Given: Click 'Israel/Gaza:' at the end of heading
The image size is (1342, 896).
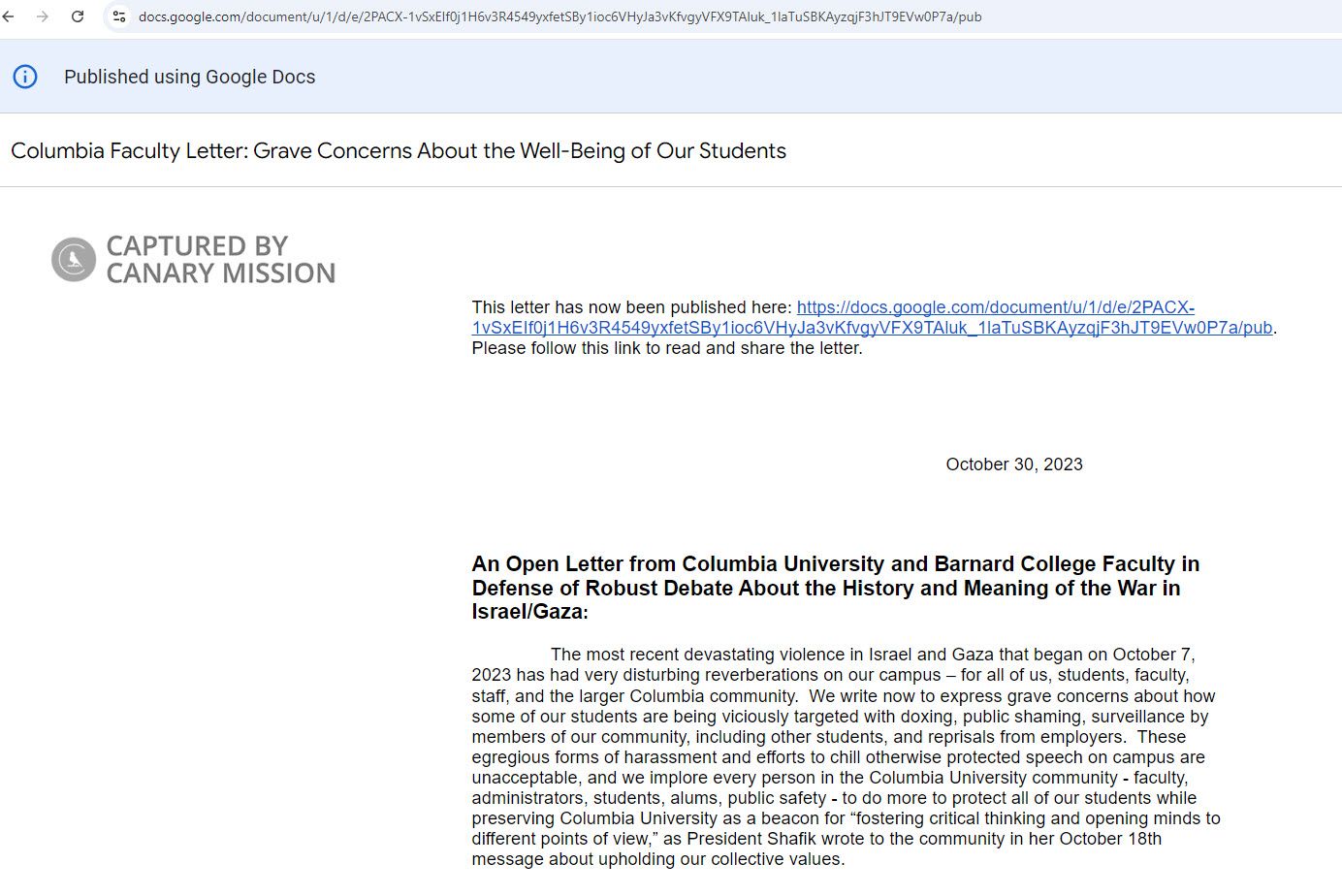Looking at the screenshot, I should 529,612.
